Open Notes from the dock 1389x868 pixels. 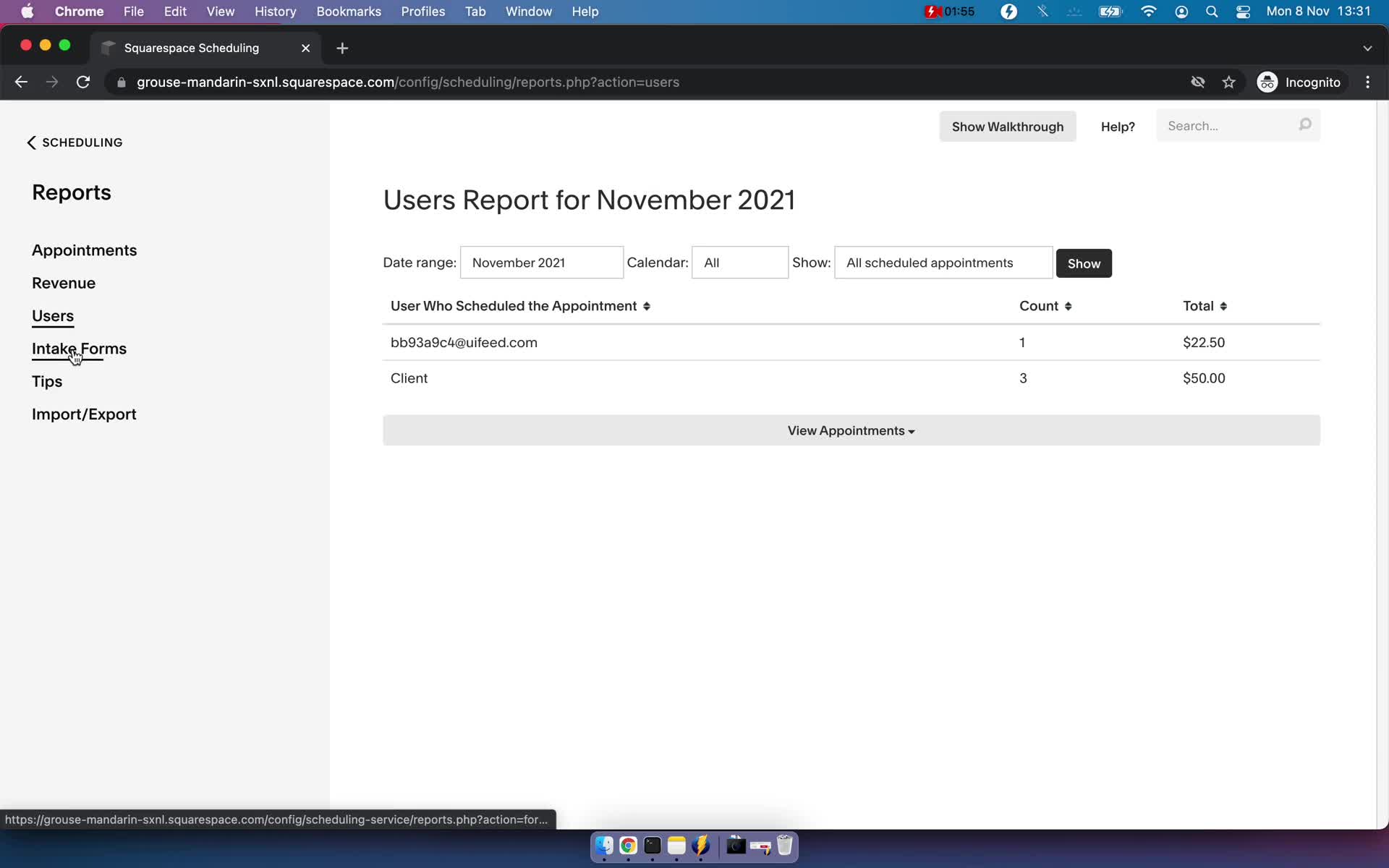(676, 846)
